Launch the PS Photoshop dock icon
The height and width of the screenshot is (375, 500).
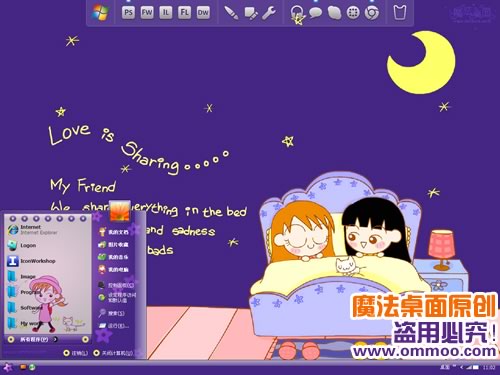tap(128, 13)
